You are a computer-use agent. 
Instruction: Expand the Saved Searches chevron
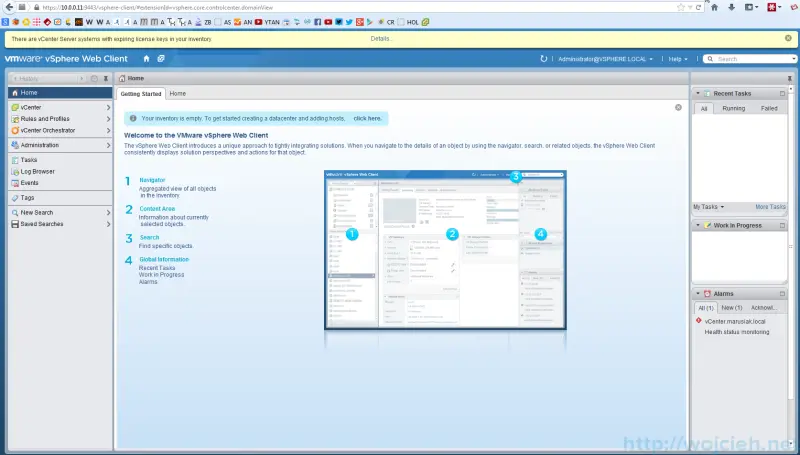coord(108,224)
